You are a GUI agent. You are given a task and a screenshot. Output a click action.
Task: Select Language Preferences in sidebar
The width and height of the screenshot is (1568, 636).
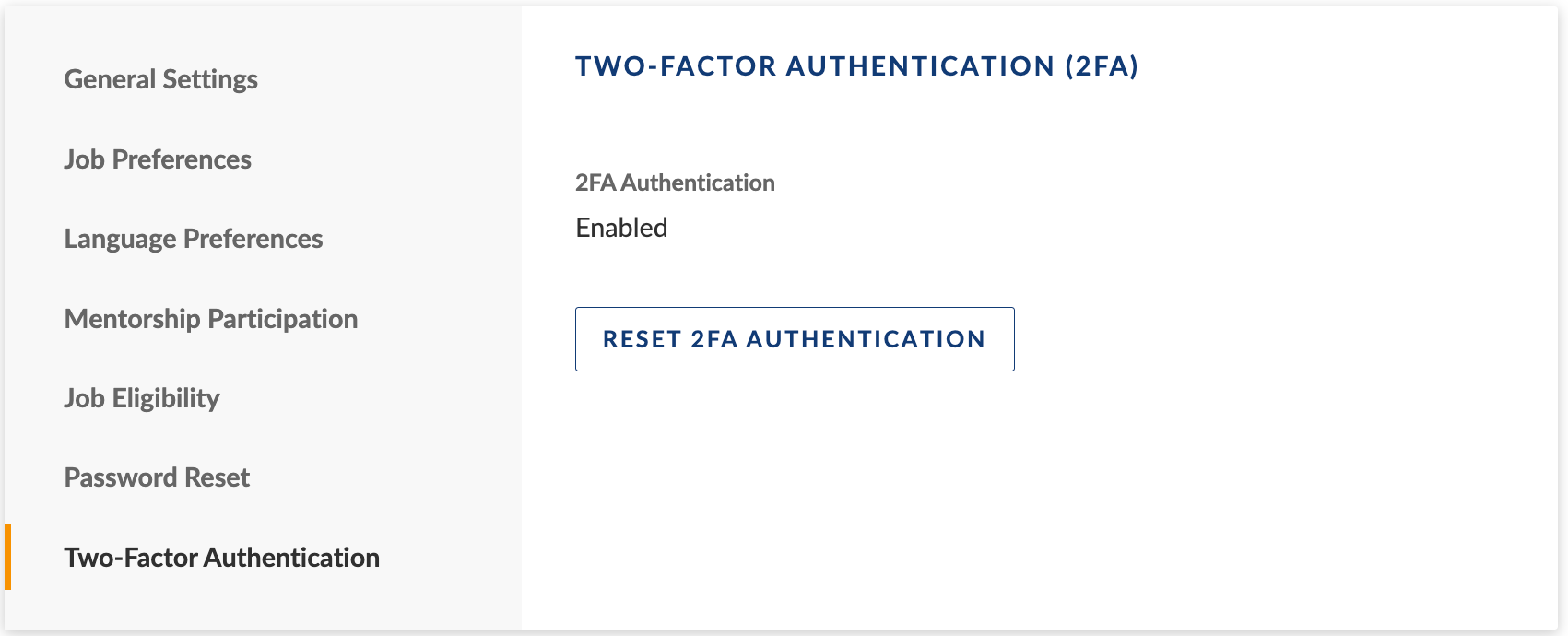[x=194, y=239]
